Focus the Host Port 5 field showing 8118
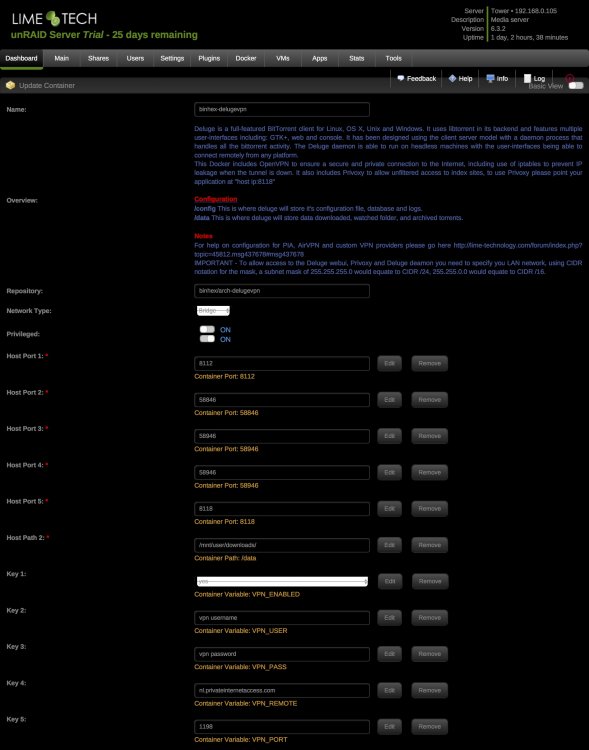The width and height of the screenshot is (589, 750). coord(282,509)
